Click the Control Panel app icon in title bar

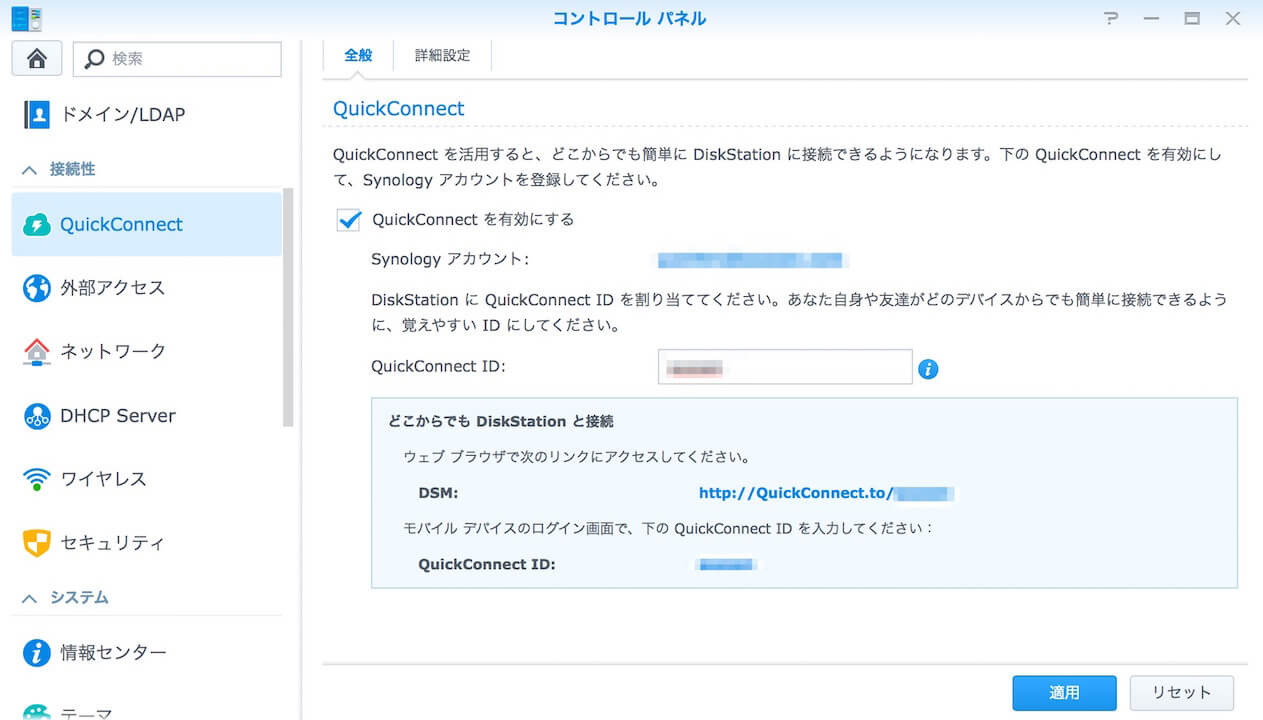27,18
